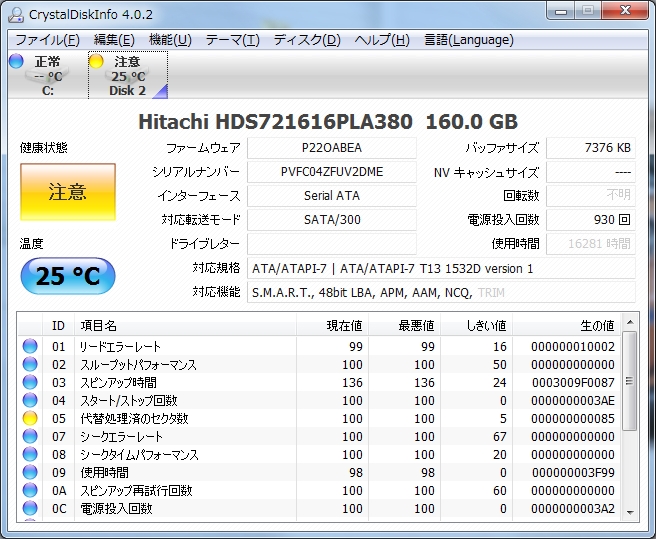Click raw value 0000000003AE
The width and height of the screenshot is (656, 539).
coord(573,400)
